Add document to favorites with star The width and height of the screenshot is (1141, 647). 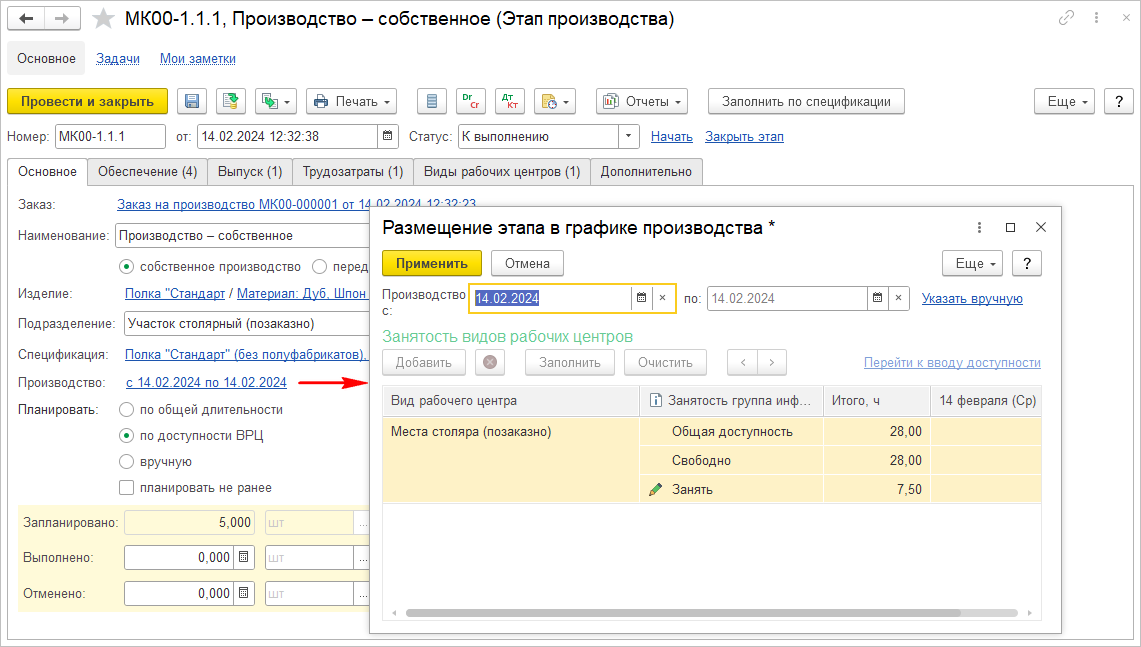coord(102,19)
